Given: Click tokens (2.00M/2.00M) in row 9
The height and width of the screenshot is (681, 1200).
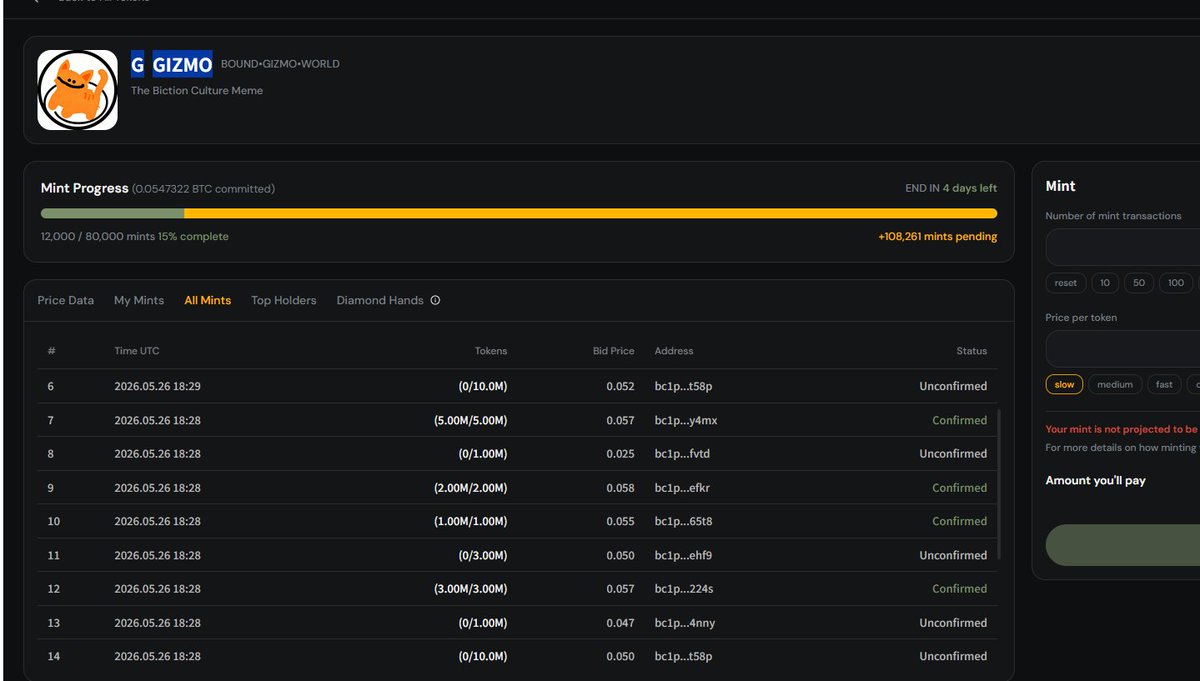Looking at the screenshot, I should pyautogui.click(x=470, y=488).
